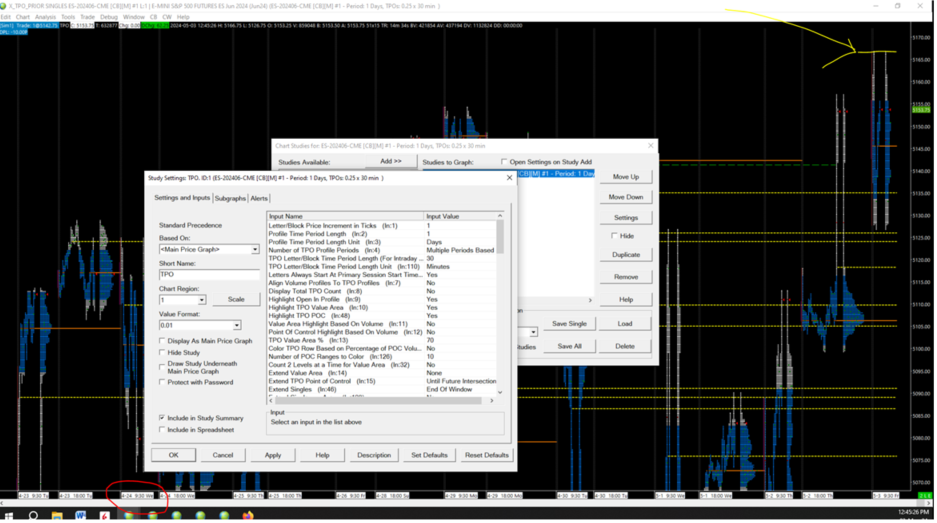The width and height of the screenshot is (937, 523).
Task: Open the taskbar search icon
Action: tap(33, 516)
